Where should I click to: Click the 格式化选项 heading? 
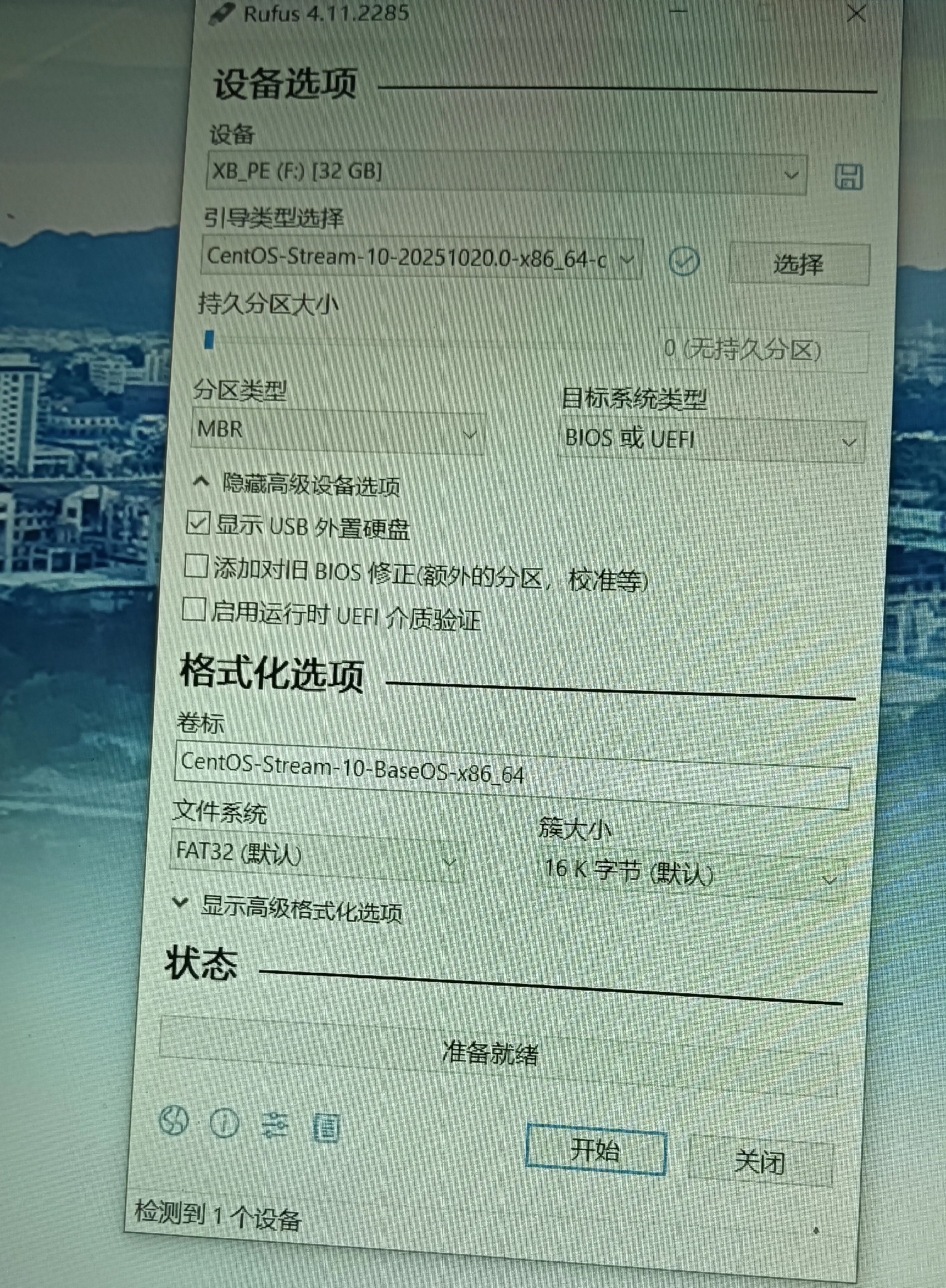(x=272, y=673)
